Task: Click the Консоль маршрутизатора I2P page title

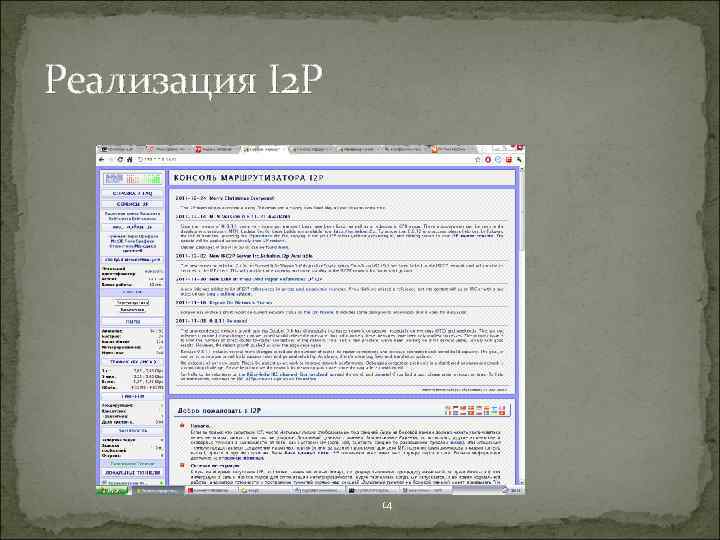Action: coord(249,178)
